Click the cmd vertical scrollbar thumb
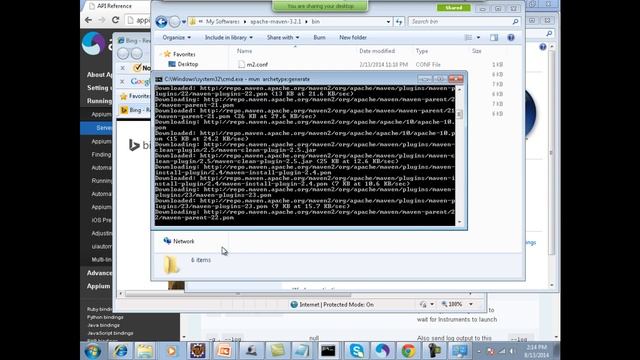Viewport: 640px width, 360px height. (460, 114)
